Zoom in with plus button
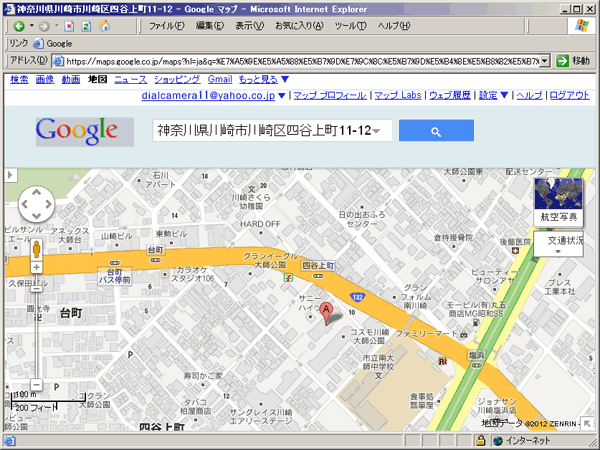Screen dimensions: 600x450 pyautogui.click(x=36, y=267)
